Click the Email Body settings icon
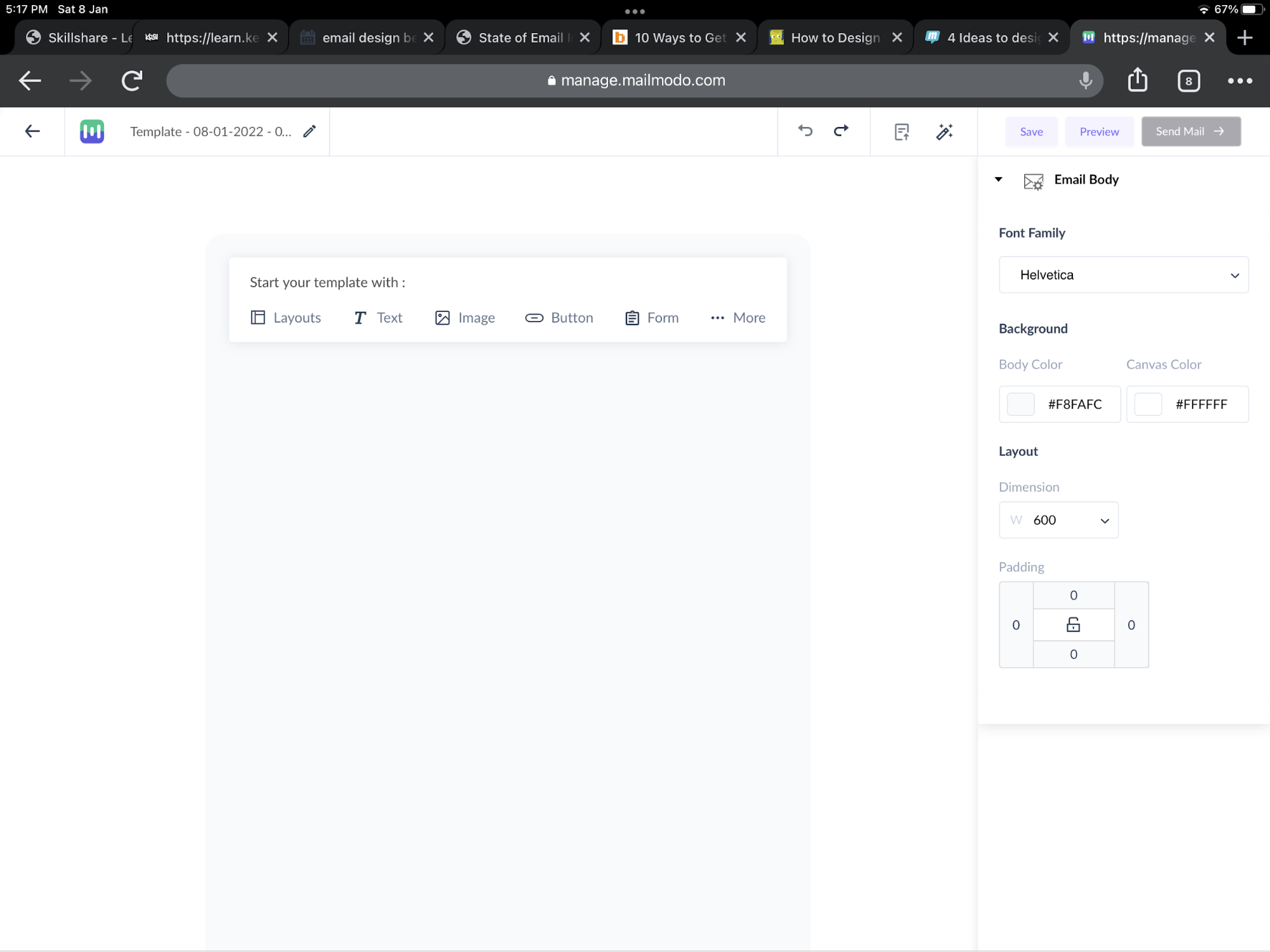Screen dimensions: 1270x952 1034,181
